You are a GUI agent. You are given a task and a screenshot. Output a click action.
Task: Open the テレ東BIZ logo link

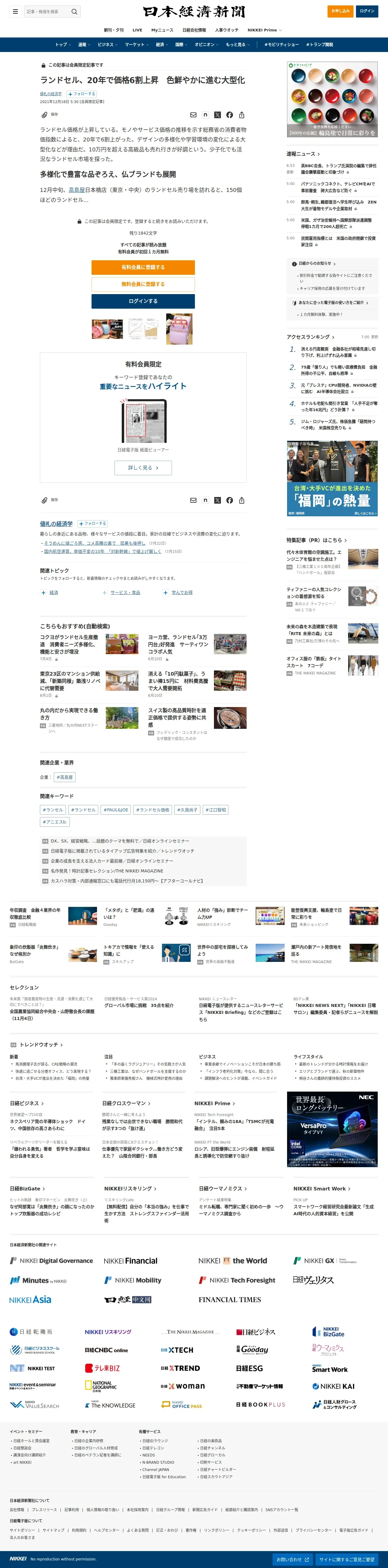point(102,1368)
